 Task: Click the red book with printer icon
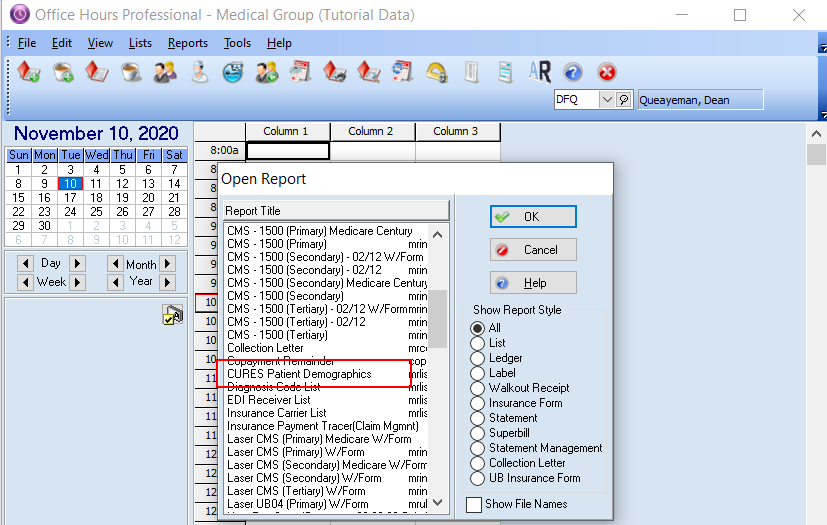[x=335, y=72]
